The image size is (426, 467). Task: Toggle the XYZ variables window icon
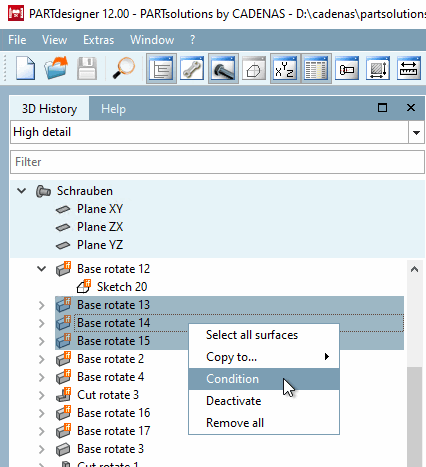pyautogui.click(x=285, y=69)
